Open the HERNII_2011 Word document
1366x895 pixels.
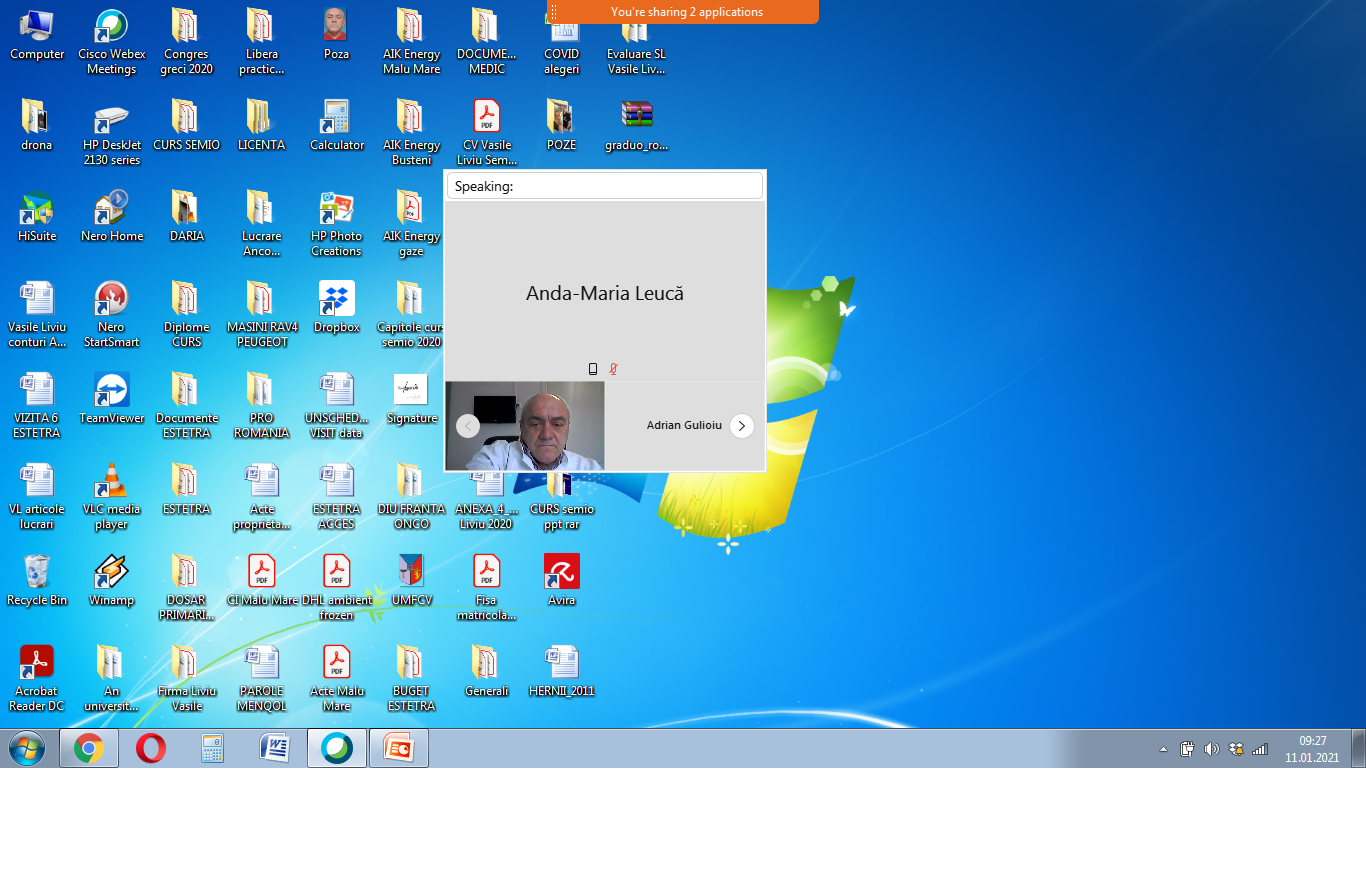tap(562, 671)
